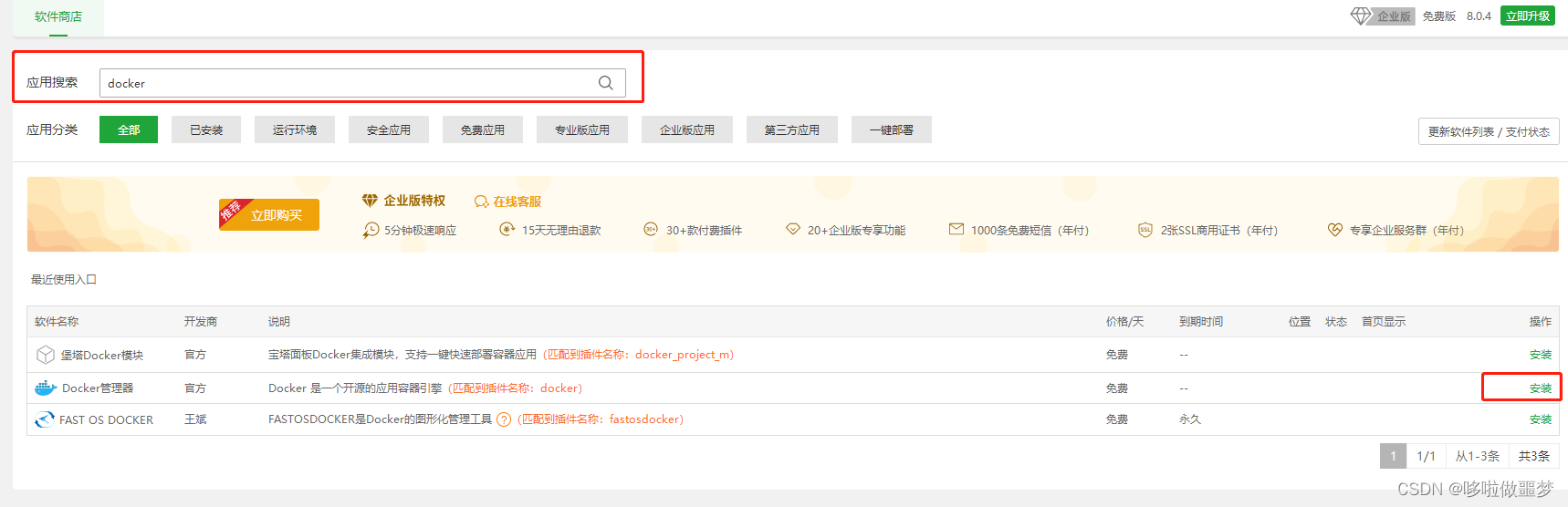The width and height of the screenshot is (1568, 507).
Task: Click the 价格/天 column header
Action: point(1124,322)
